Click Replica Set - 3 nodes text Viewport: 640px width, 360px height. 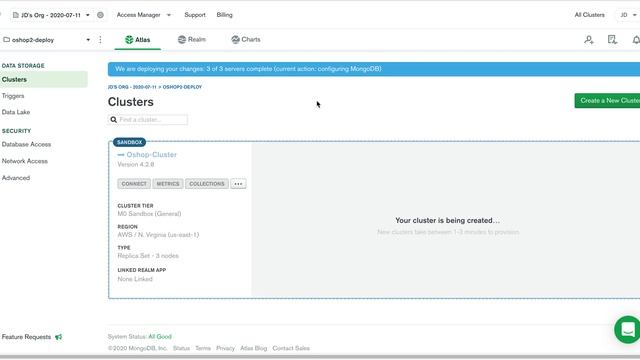[x=148, y=256]
